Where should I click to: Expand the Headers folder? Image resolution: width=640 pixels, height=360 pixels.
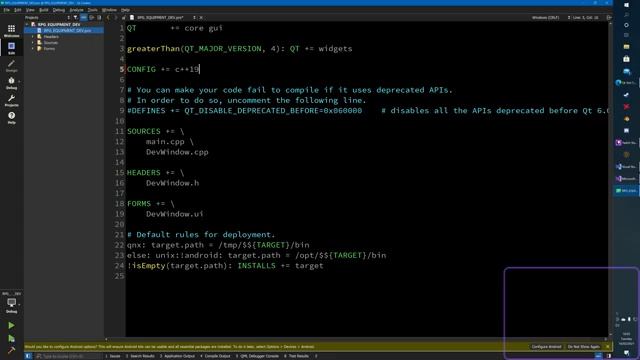[33, 37]
